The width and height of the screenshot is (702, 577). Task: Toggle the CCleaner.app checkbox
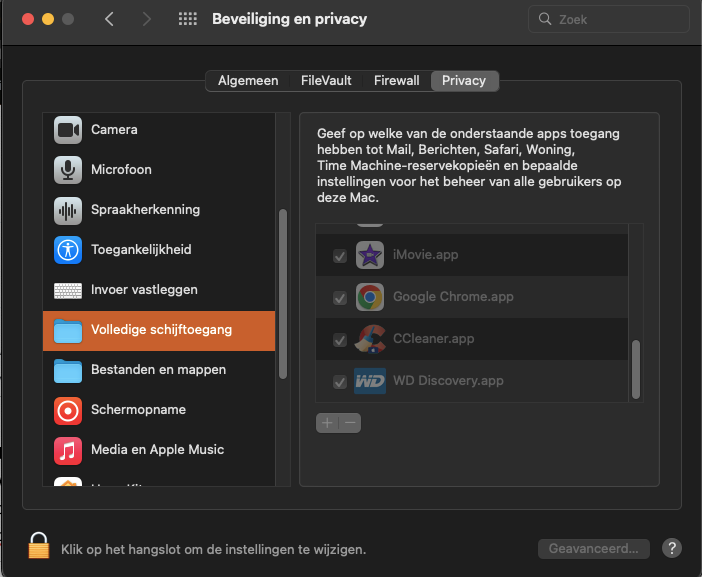tap(340, 340)
